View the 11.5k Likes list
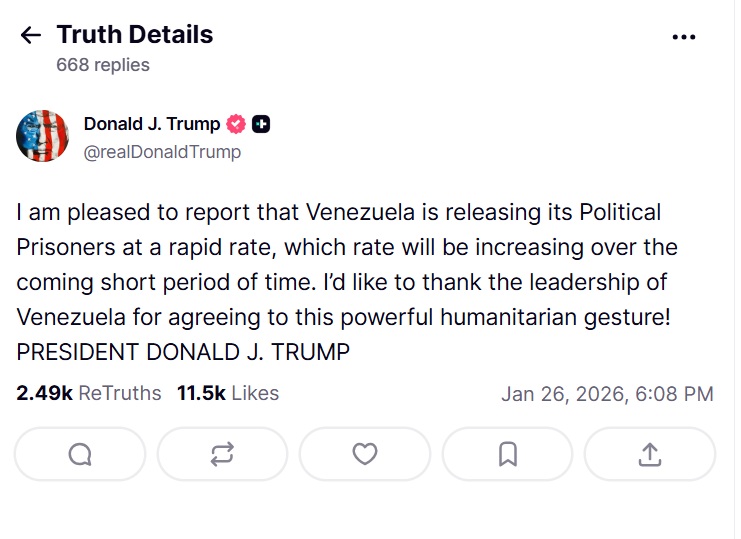The height and width of the screenshot is (539, 741). (228, 393)
